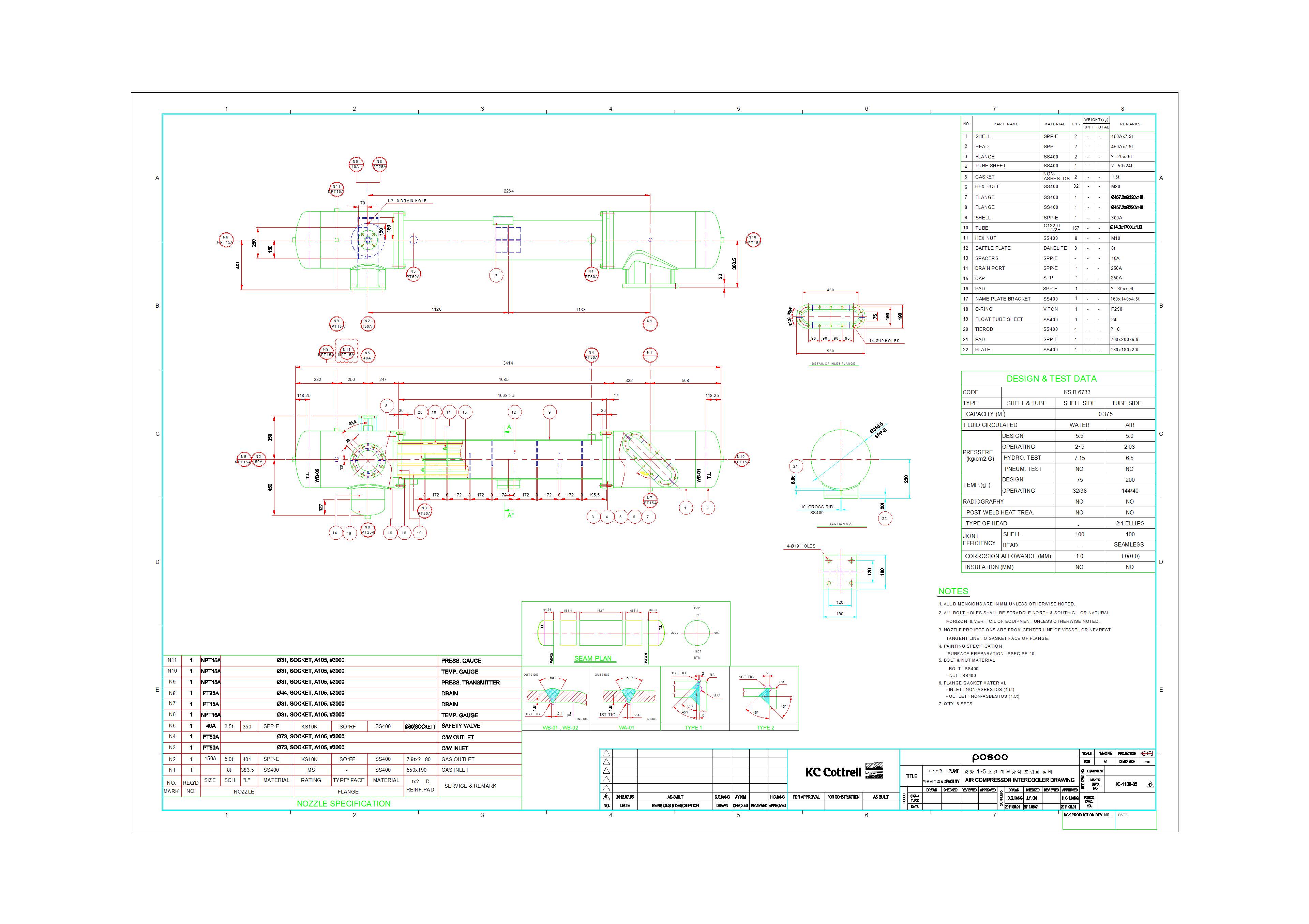Click revision date 2012.07.05

(625, 797)
